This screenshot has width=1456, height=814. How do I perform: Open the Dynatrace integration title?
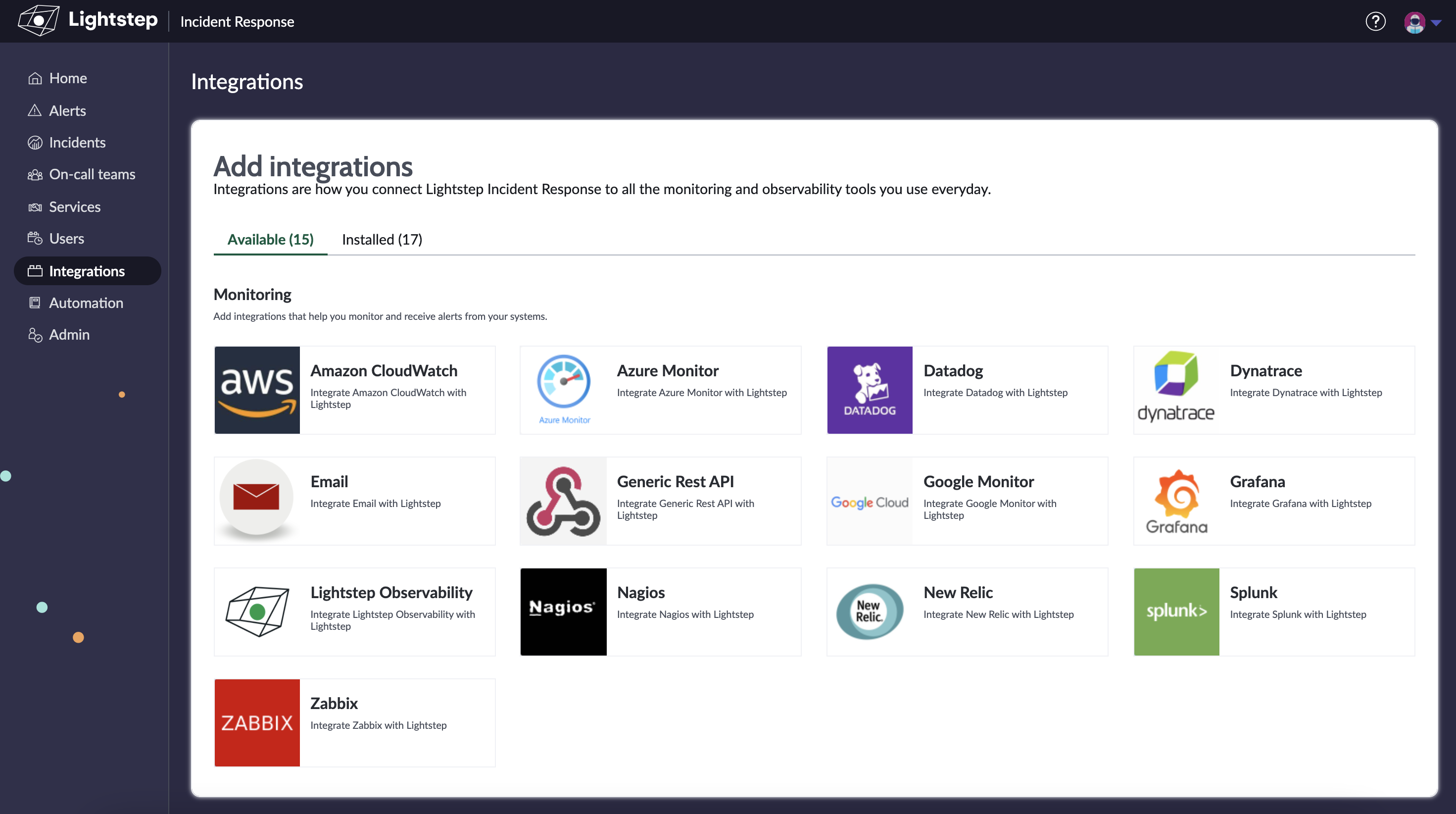[1266, 370]
